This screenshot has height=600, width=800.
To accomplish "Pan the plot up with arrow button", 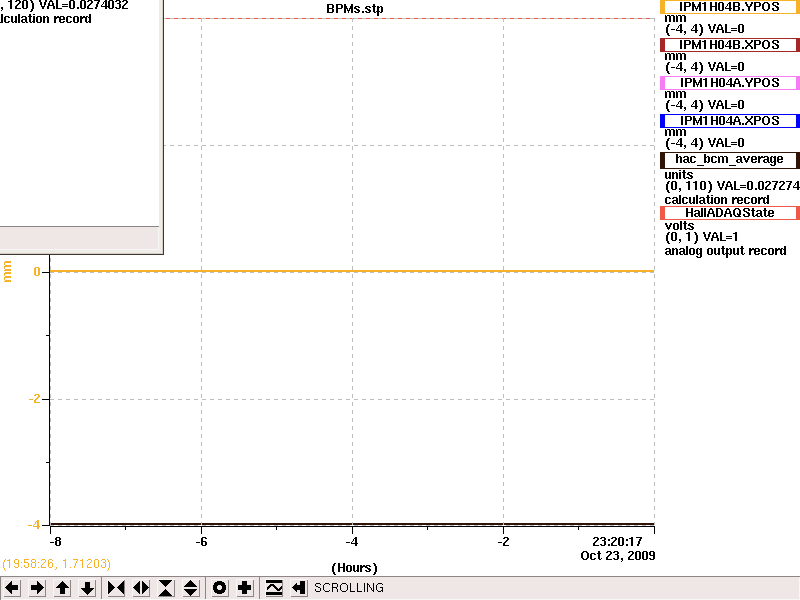I will pyautogui.click(x=62, y=588).
